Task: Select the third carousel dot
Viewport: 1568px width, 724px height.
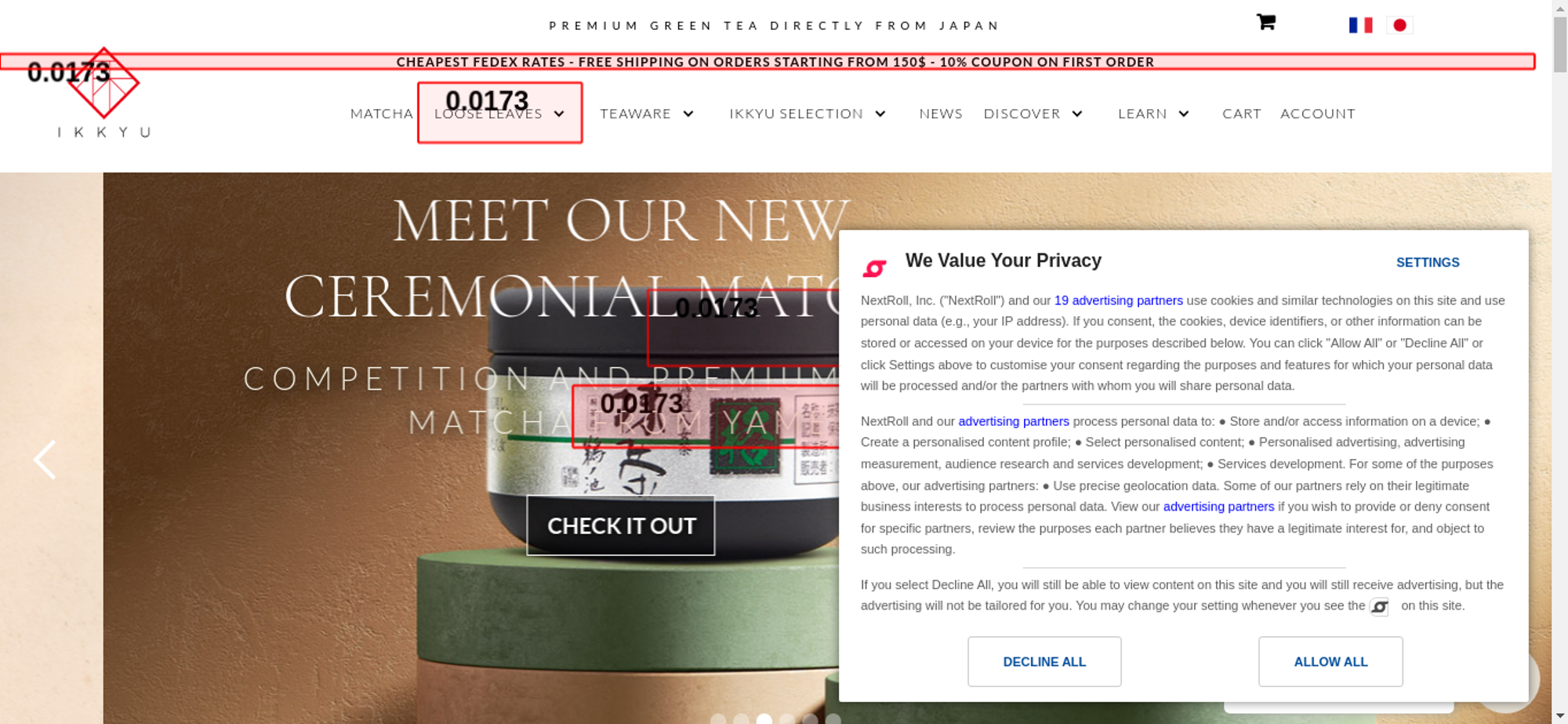Action: pos(764,719)
